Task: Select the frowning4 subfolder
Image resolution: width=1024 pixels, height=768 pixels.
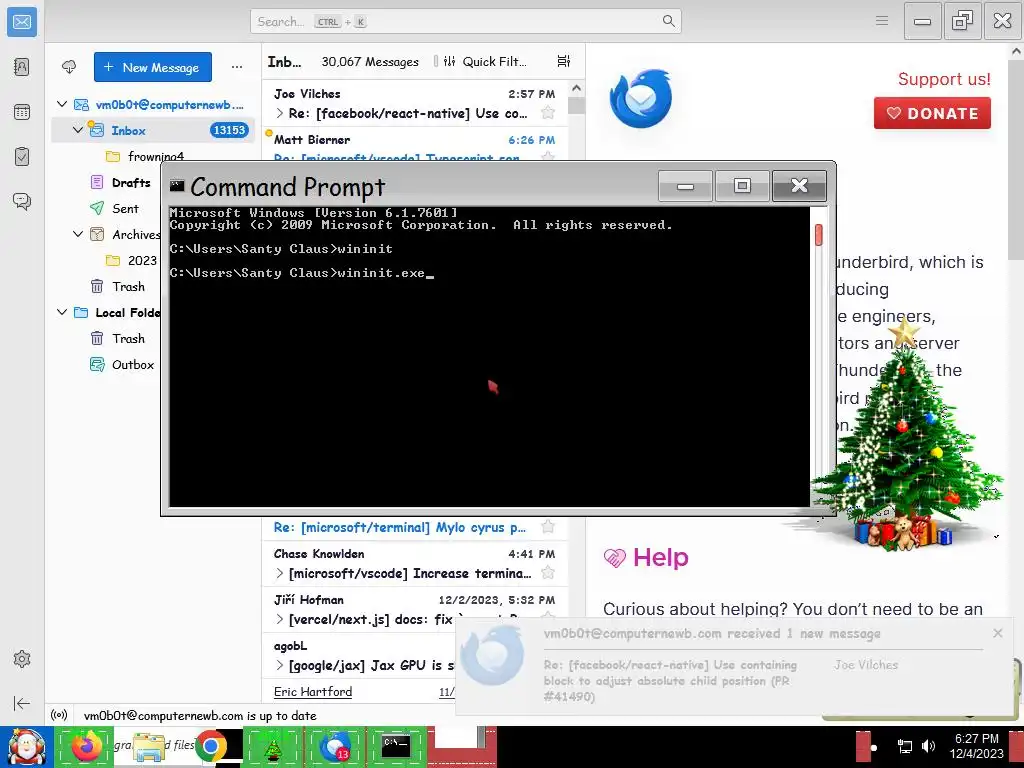Action: pyautogui.click(x=155, y=156)
